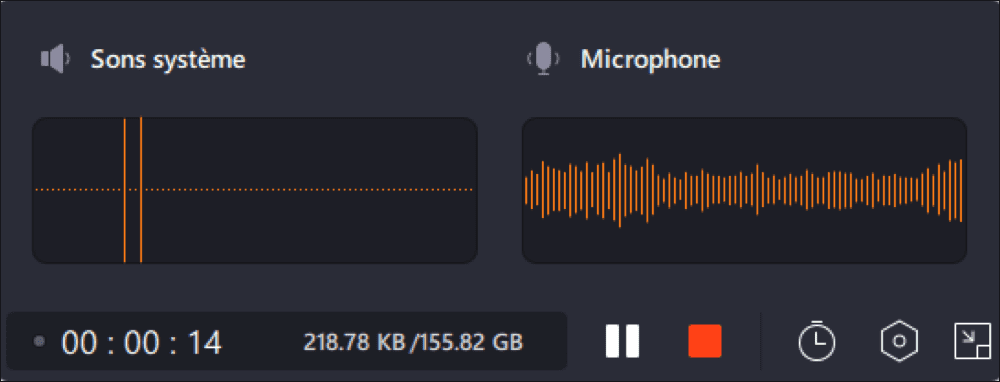Screen dimensions: 1000x382
Task: Click the microphone waveform panel
Action: point(744,190)
